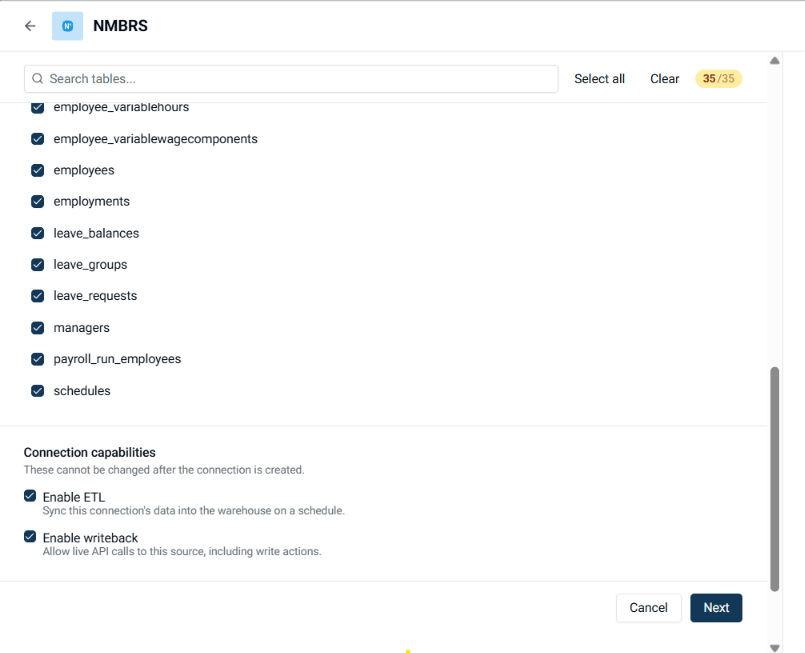Click the Enable ETL label text
Screen dimensions: 805x653
point(73,497)
